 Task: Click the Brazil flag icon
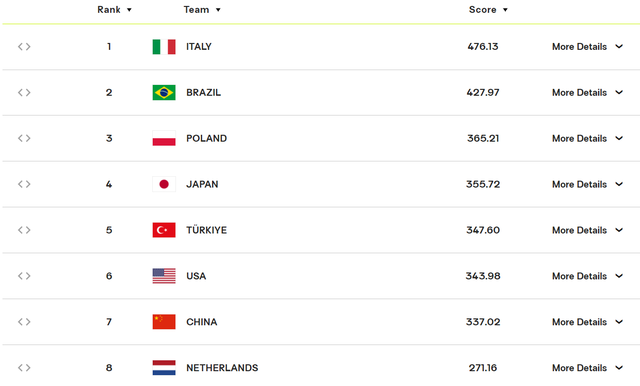(x=164, y=93)
